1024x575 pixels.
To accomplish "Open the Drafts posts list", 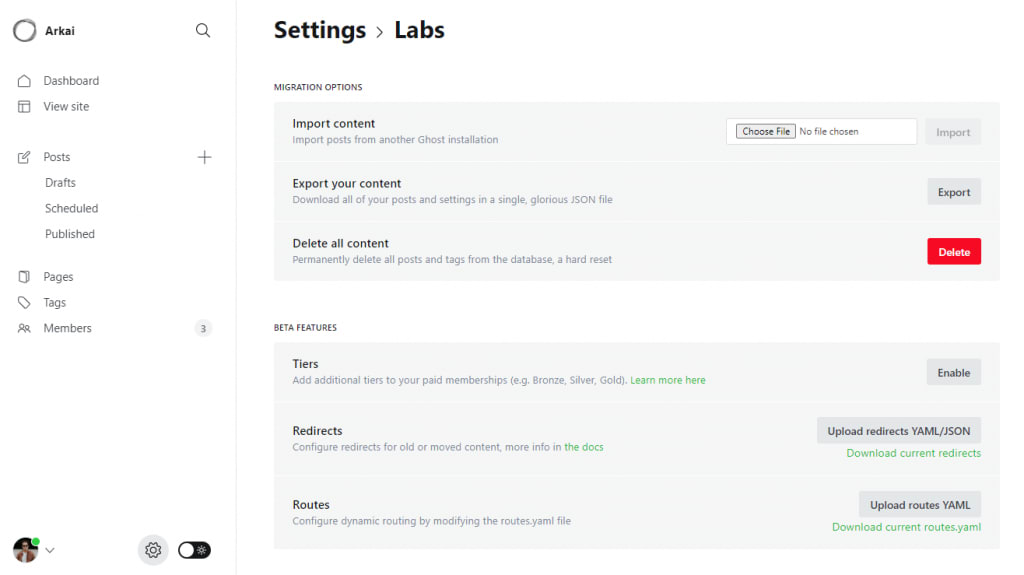I will (60, 183).
